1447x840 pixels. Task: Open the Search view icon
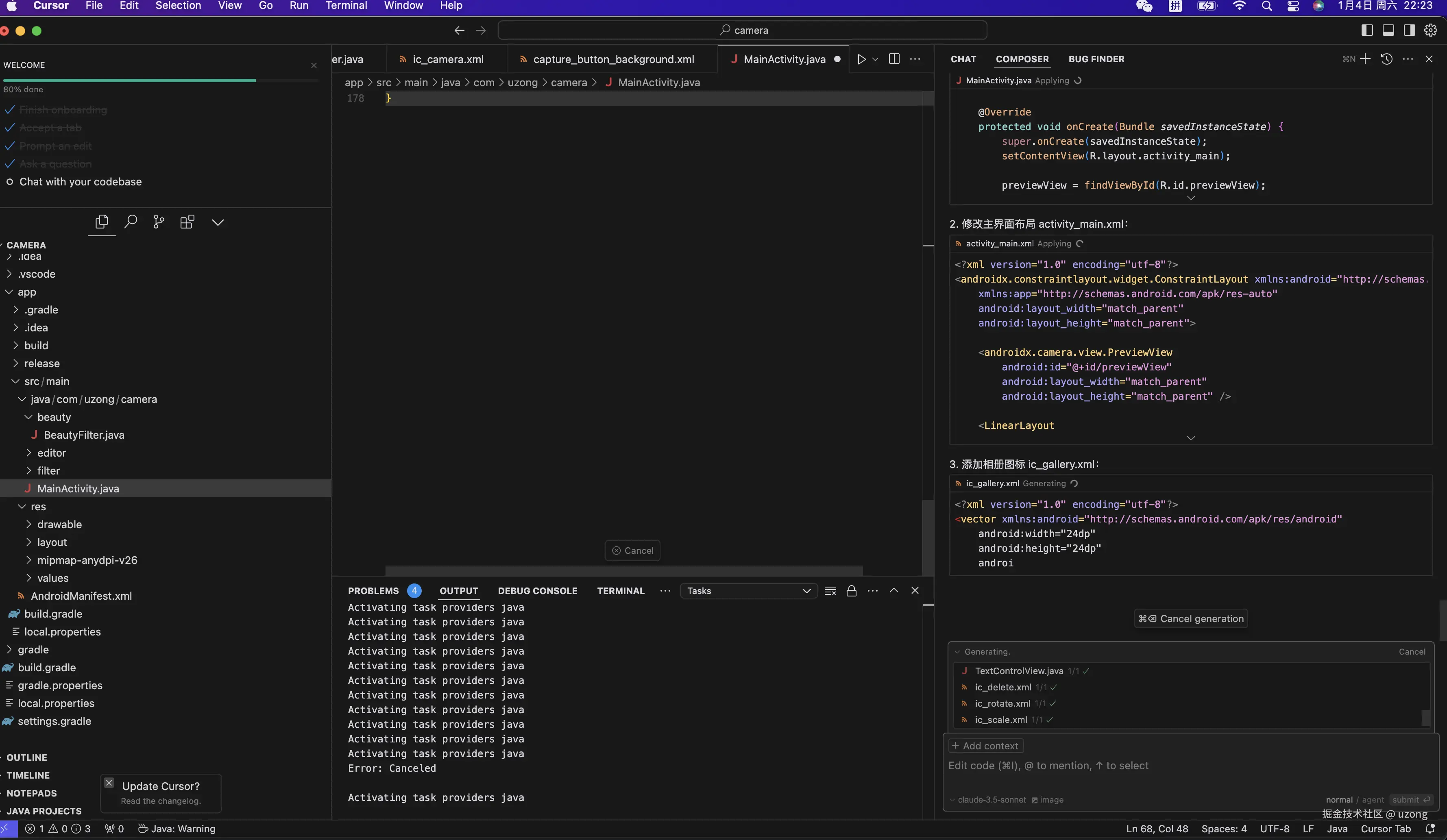tap(131, 222)
